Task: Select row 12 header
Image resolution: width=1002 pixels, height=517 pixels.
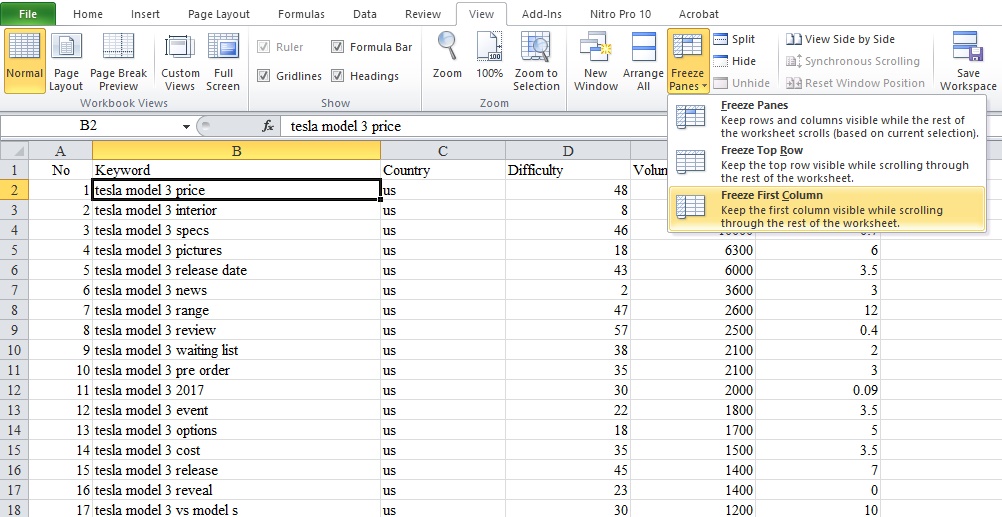Action: pyautogui.click(x=14, y=390)
